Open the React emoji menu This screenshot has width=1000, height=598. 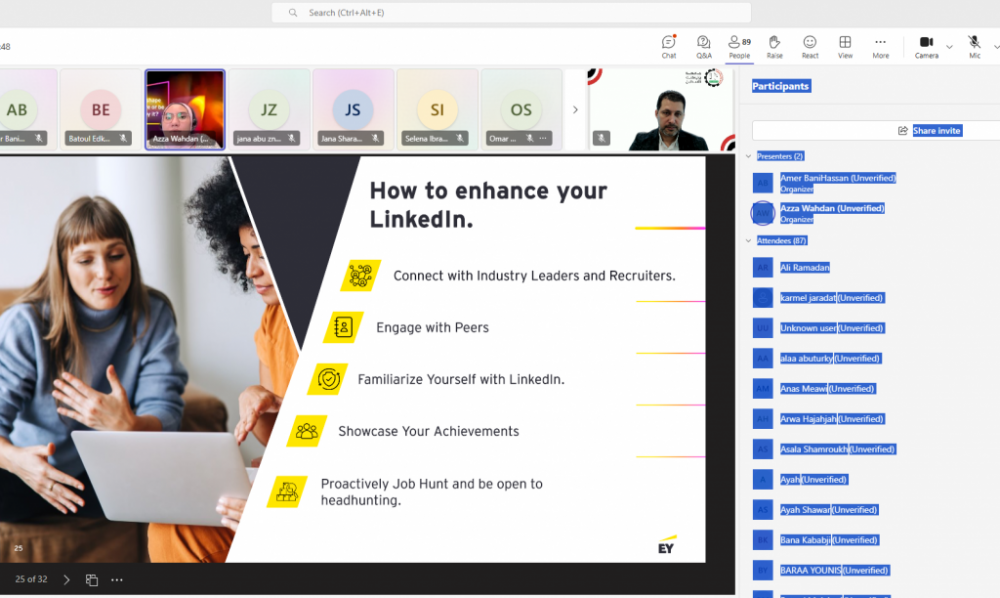click(810, 46)
